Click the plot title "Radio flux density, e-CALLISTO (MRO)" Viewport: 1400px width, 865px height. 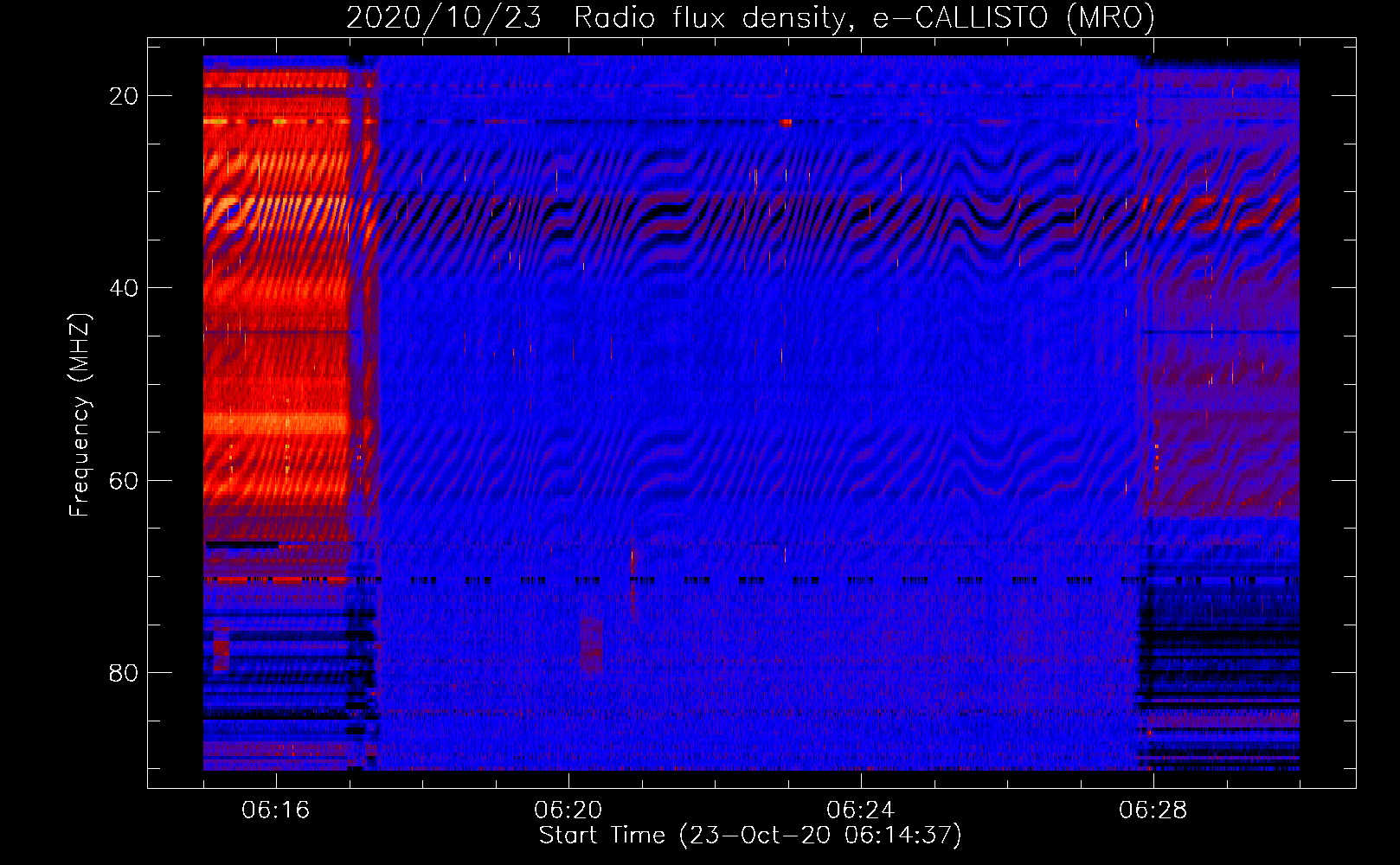click(x=864, y=17)
